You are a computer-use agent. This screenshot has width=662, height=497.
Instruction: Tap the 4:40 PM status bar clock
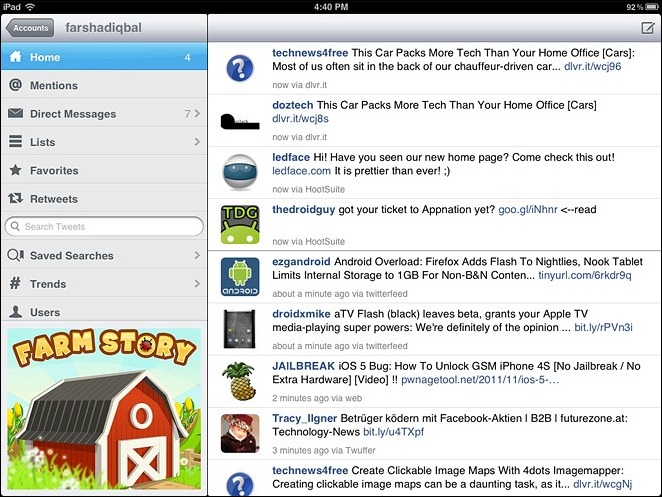[331, 7]
